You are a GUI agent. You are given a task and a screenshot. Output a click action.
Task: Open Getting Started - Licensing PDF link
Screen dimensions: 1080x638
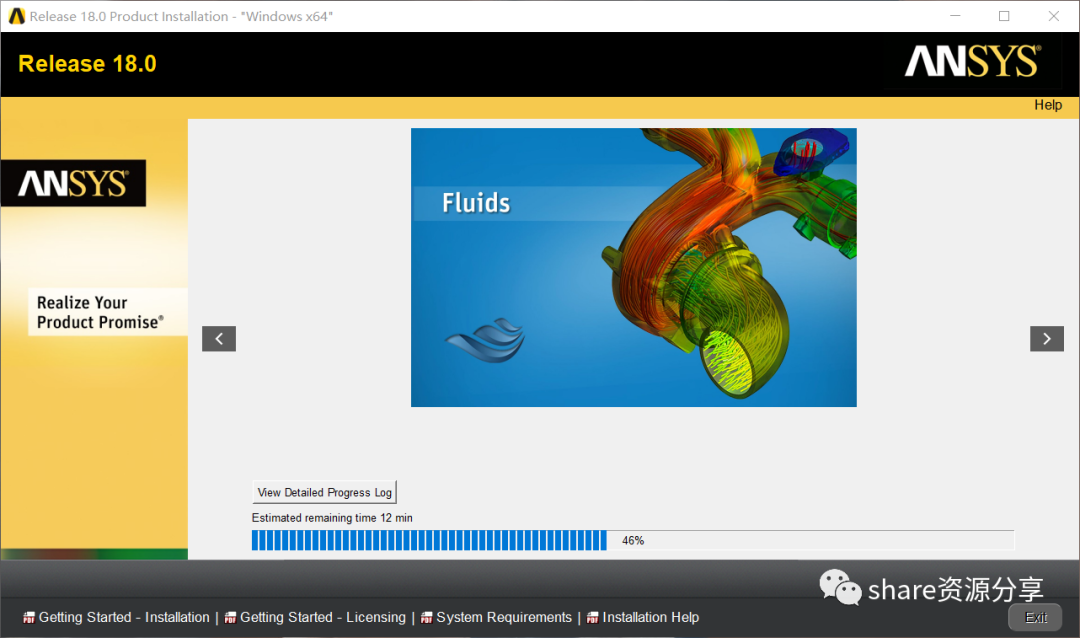(x=315, y=617)
